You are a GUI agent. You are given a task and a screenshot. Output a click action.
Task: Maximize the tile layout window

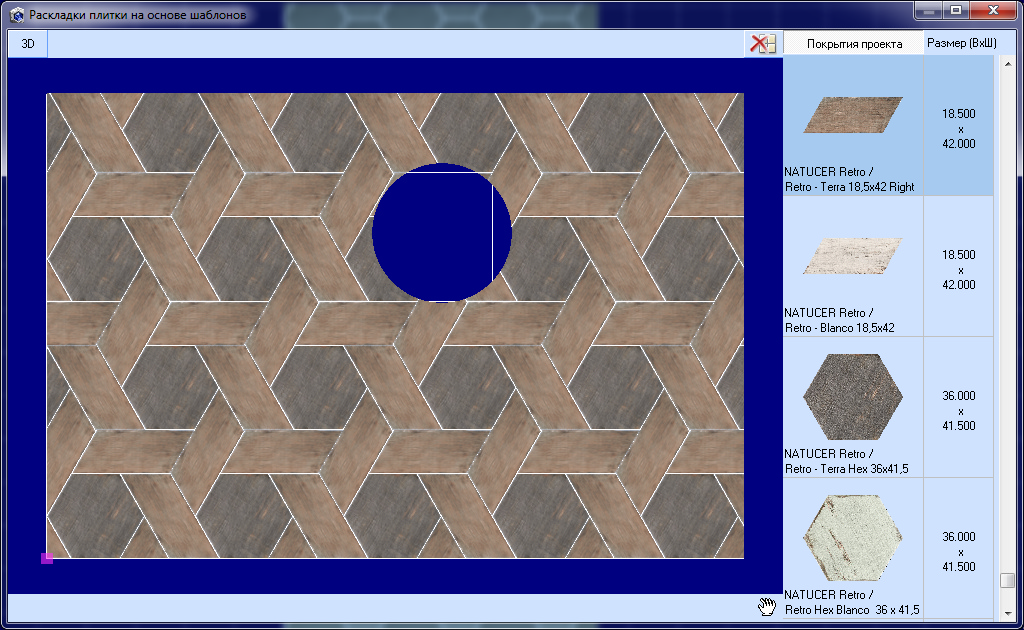[x=957, y=11]
